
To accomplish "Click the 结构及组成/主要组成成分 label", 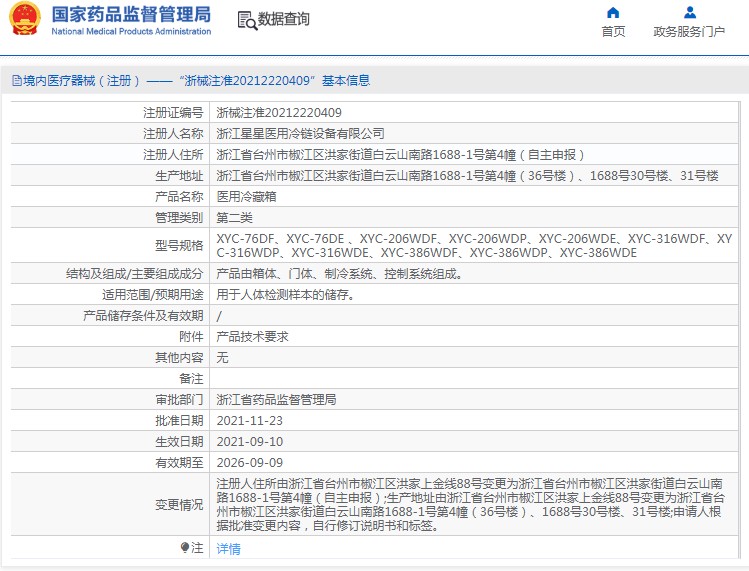I will click(134, 274).
